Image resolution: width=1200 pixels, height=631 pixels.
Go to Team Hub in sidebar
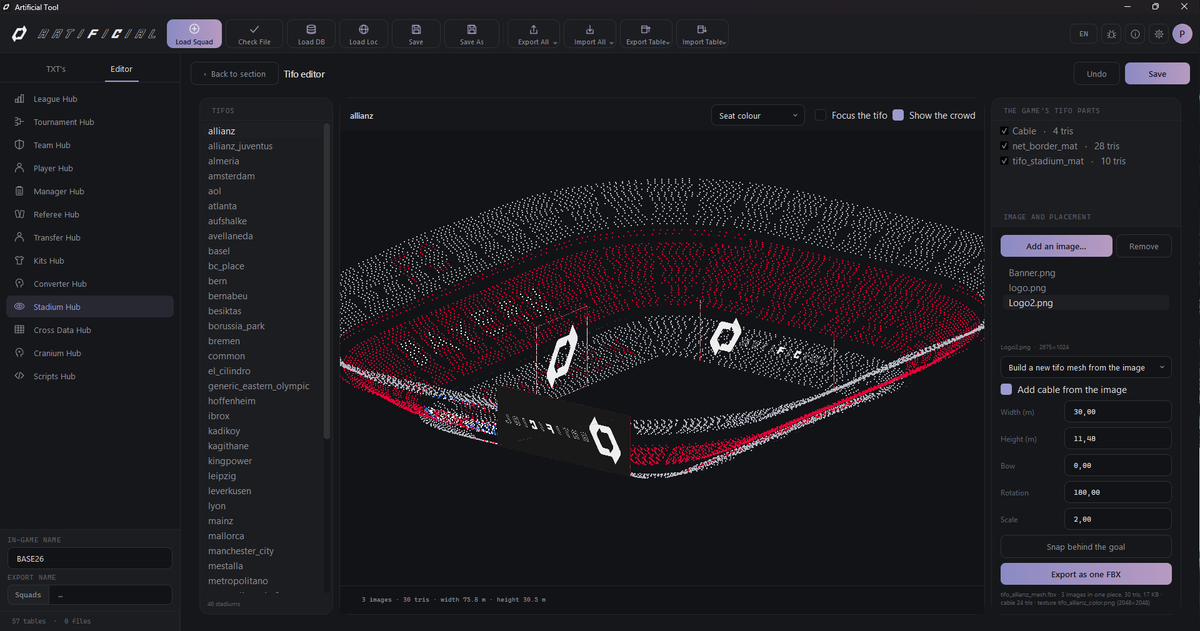tap(90, 145)
